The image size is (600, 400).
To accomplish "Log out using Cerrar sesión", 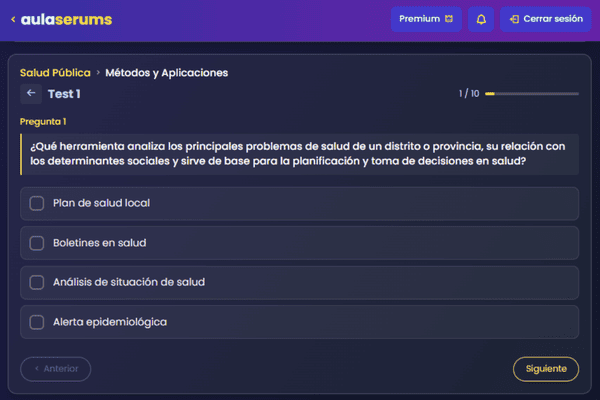I will pyautogui.click(x=545, y=19).
